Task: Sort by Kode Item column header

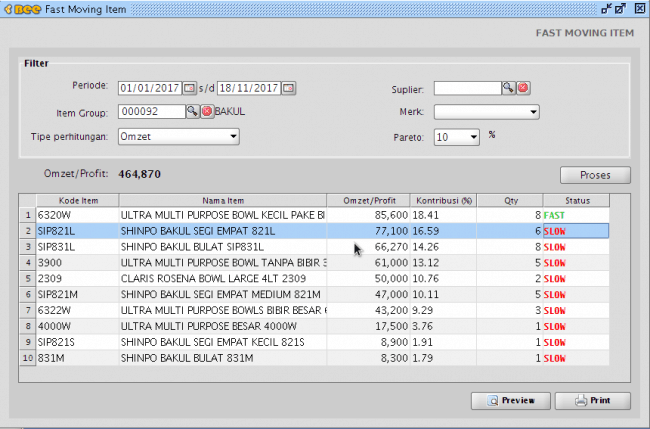Action: coord(78,201)
